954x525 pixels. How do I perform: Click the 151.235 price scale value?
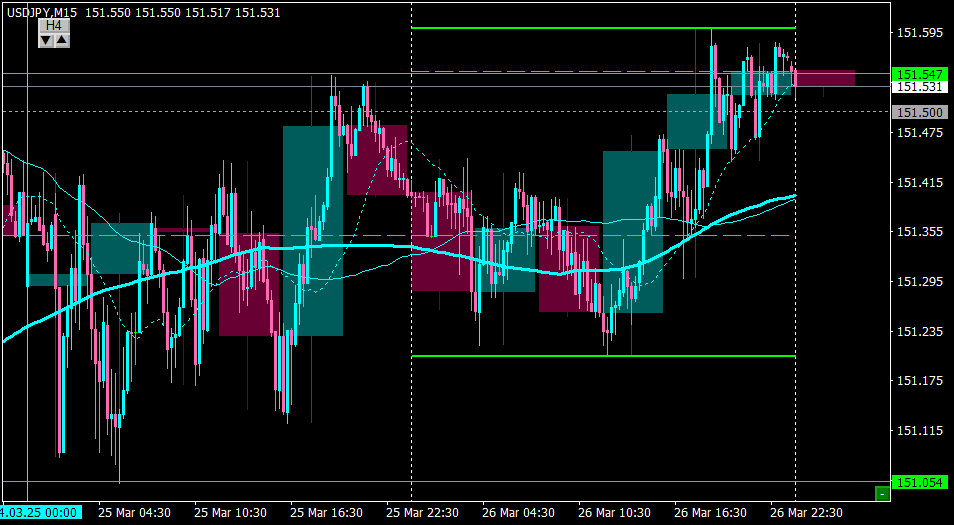pyautogui.click(x=920, y=332)
